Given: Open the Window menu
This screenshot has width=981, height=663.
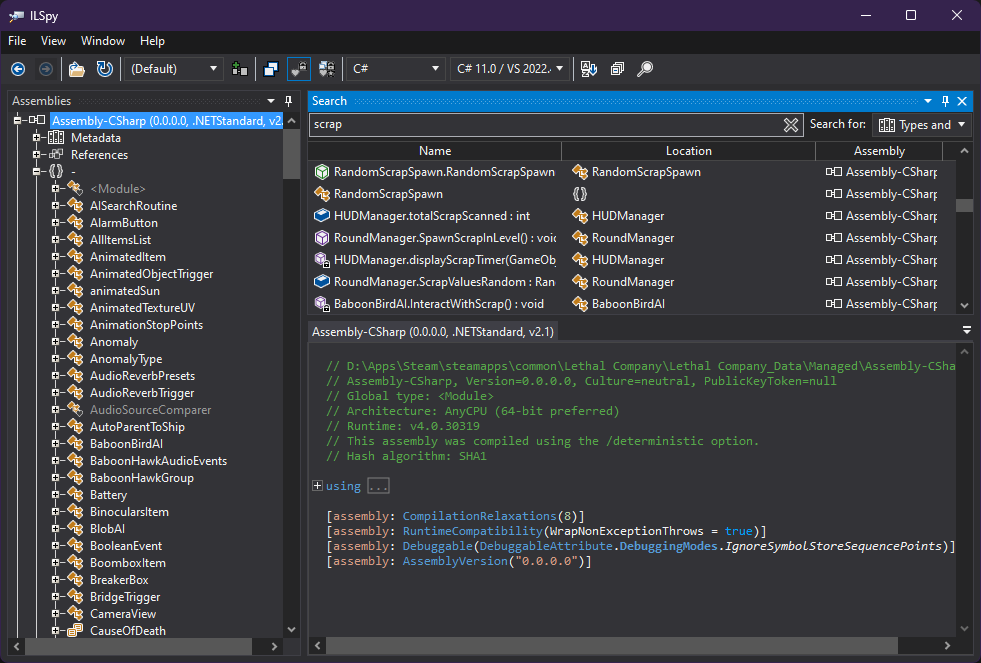Looking at the screenshot, I should (x=103, y=41).
